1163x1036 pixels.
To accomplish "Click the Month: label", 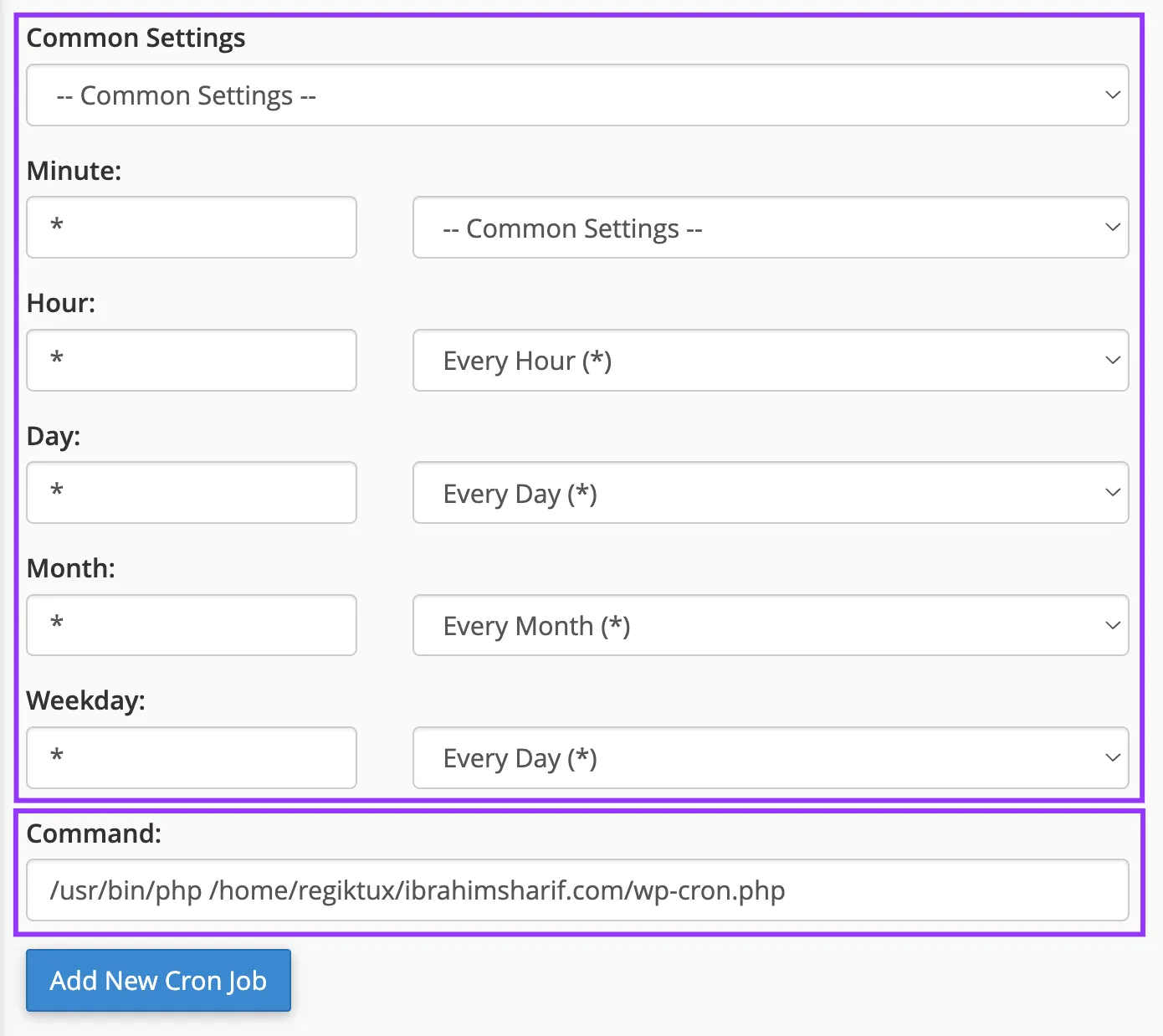I will tap(71, 568).
